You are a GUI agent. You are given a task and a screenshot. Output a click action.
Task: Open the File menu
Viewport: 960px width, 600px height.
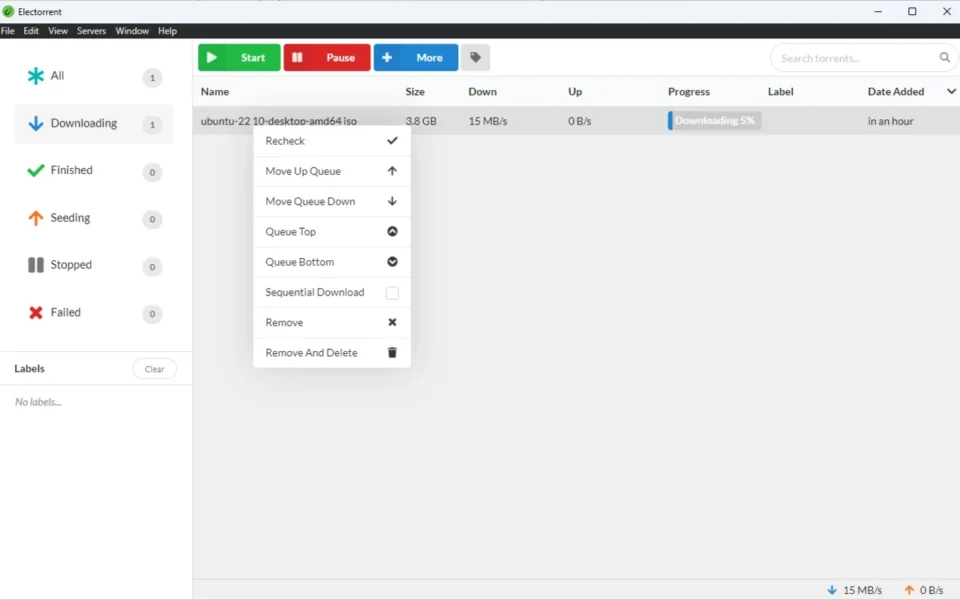(x=8, y=31)
